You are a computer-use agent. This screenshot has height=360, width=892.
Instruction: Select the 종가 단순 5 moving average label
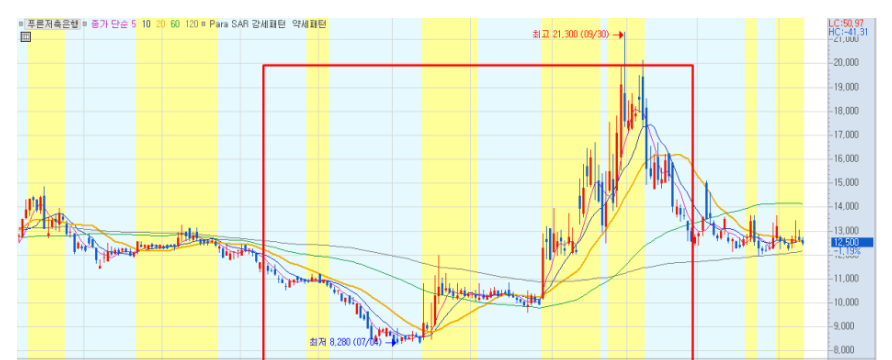click(x=113, y=24)
